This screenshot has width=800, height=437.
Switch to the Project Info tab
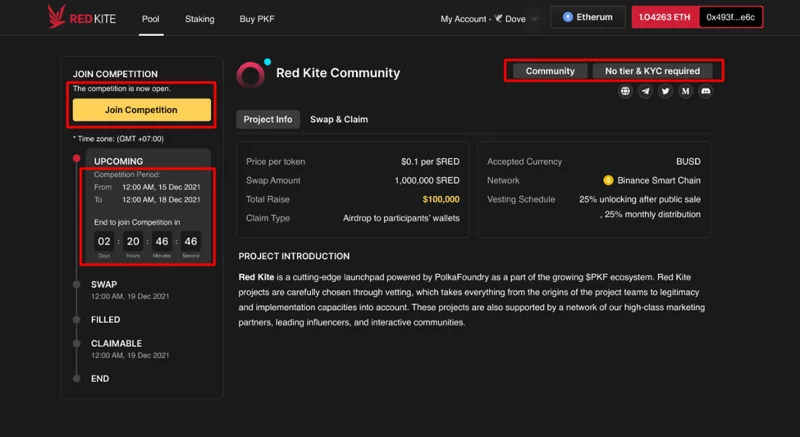click(x=268, y=119)
